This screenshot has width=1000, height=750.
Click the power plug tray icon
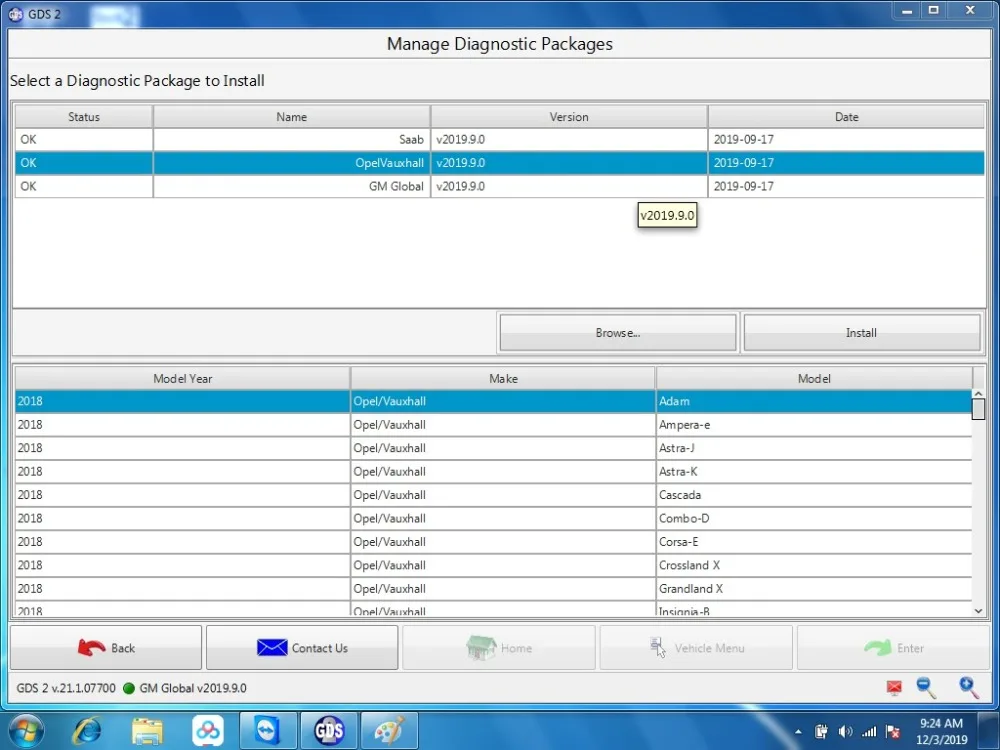pyautogui.click(x=821, y=732)
